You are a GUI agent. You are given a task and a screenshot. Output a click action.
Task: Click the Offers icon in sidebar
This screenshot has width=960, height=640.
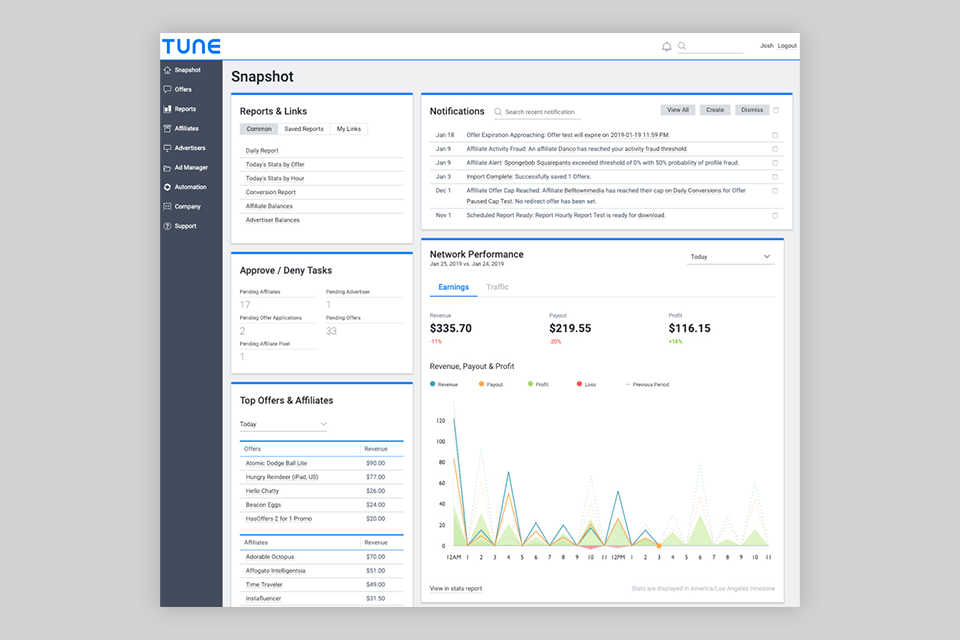167,89
